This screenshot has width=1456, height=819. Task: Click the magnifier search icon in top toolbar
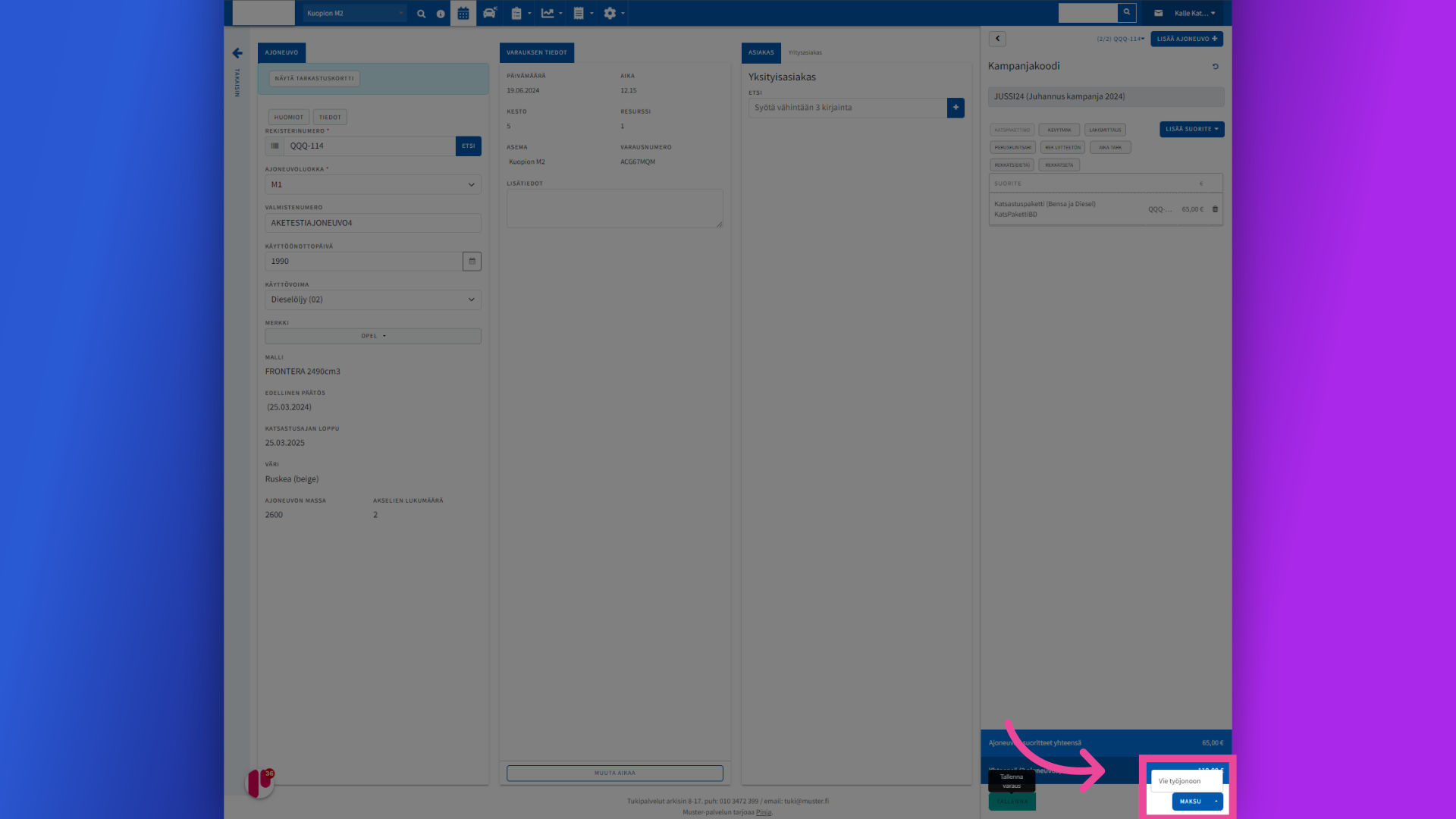click(x=421, y=14)
